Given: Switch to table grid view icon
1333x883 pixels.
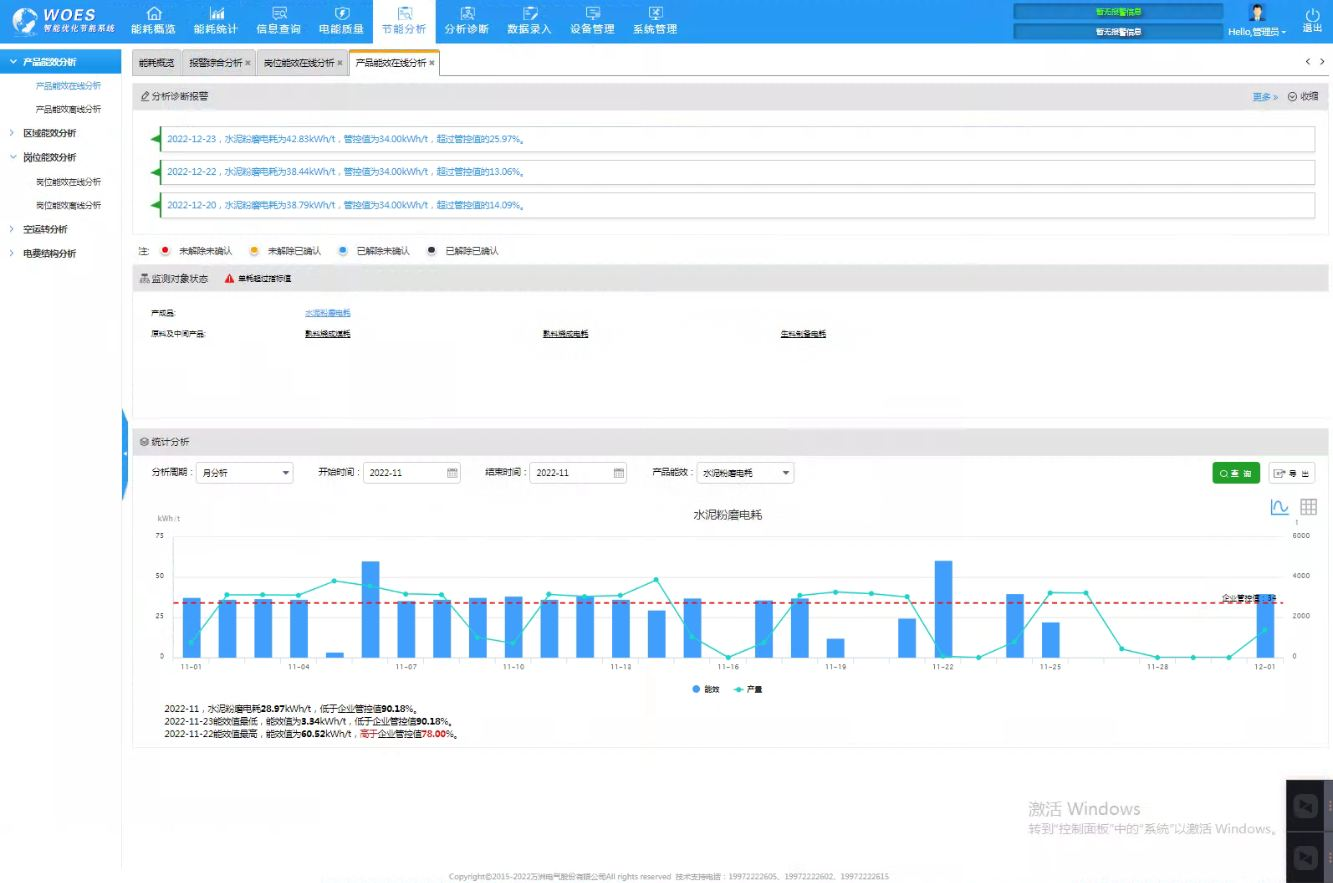Looking at the screenshot, I should 1308,507.
